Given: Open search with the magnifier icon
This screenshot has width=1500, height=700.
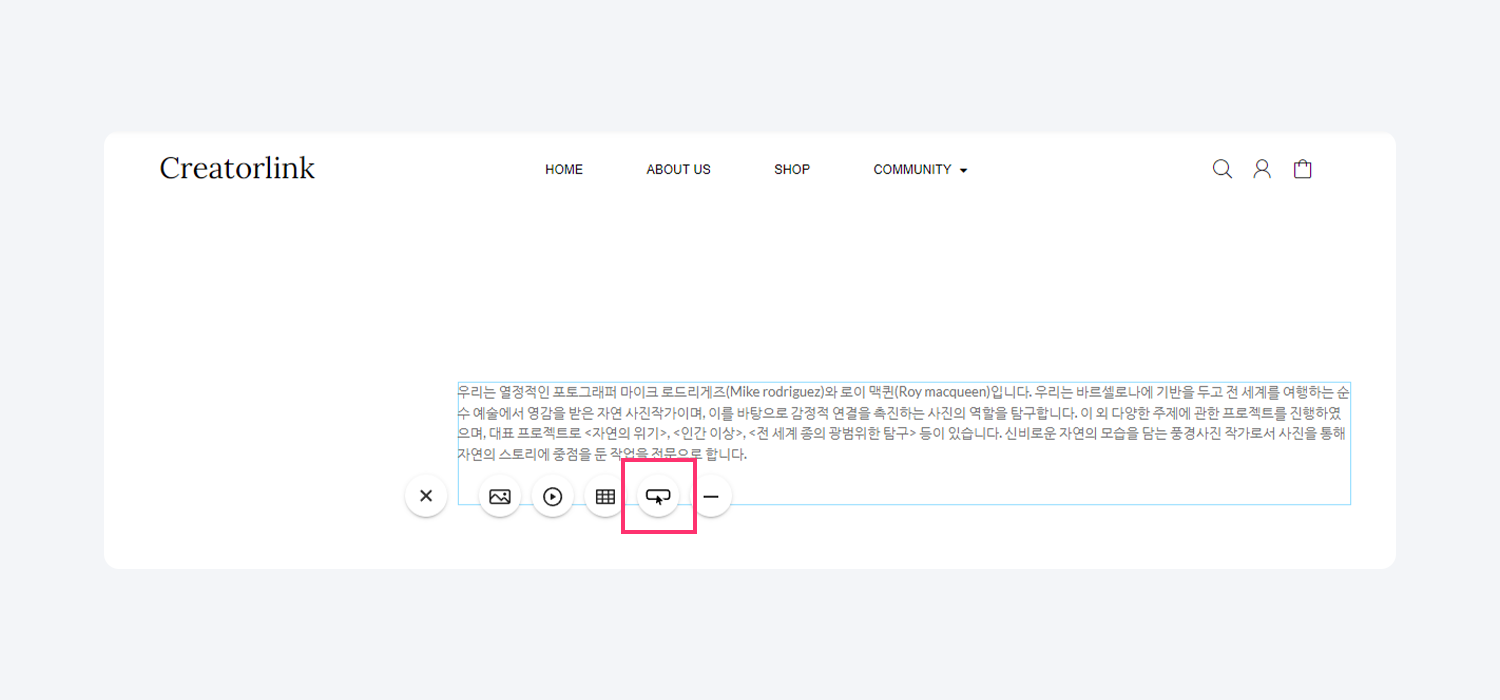Looking at the screenshot, I should (x=1222, y=169).
